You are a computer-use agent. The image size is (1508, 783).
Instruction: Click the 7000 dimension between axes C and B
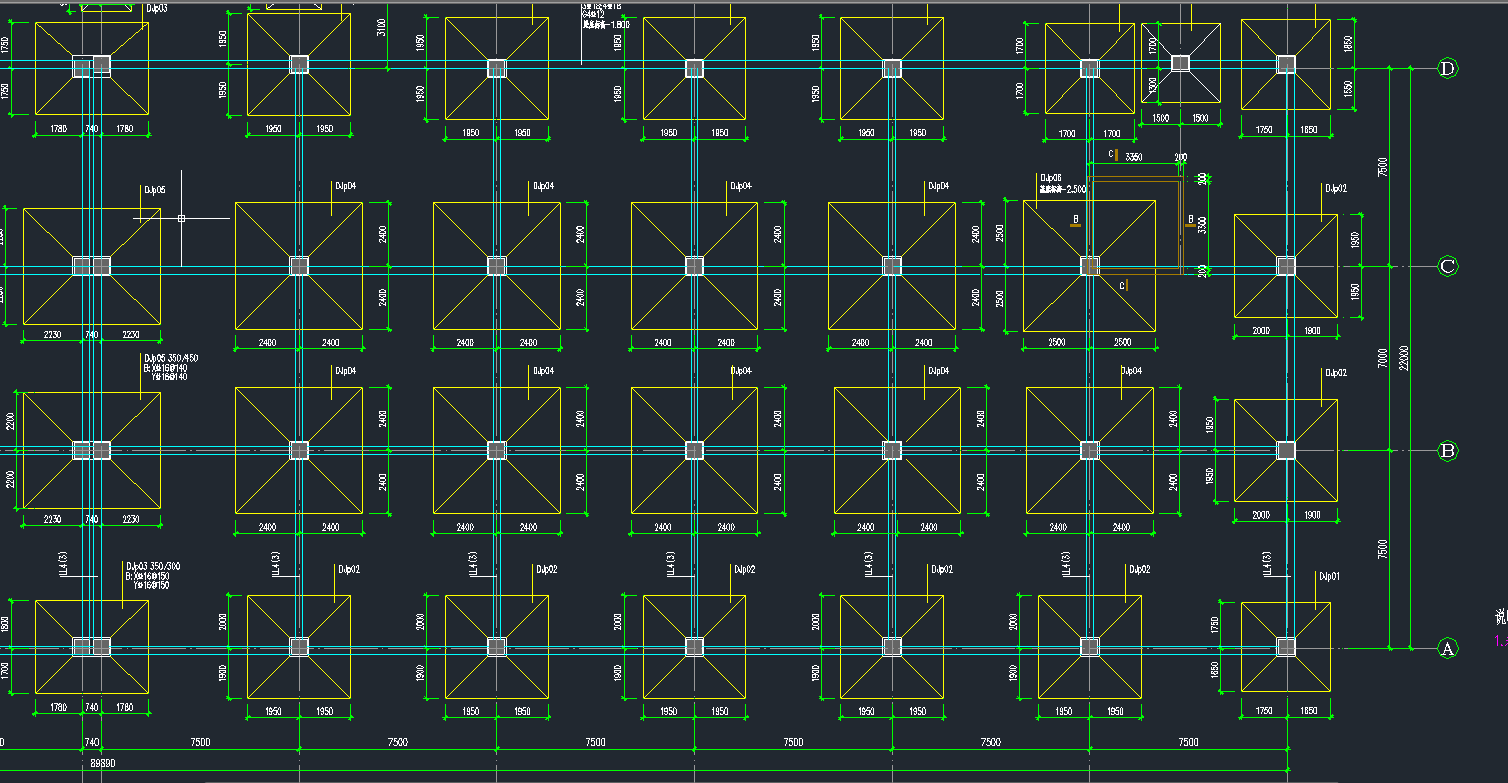pos(1383,357)
